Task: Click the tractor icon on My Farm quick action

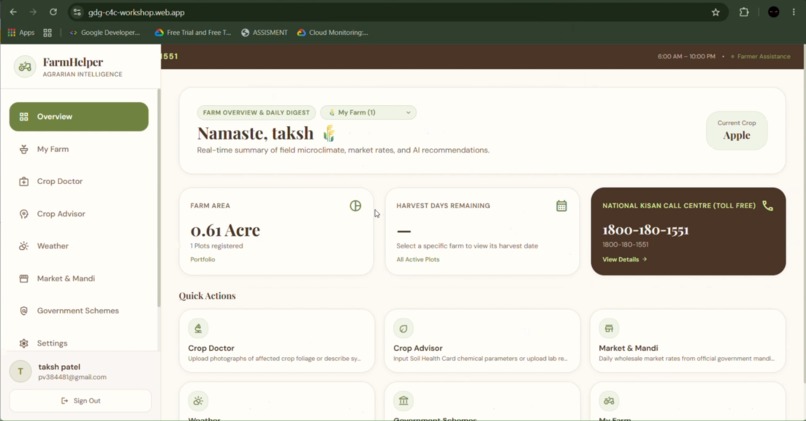Action: [609, 401]
